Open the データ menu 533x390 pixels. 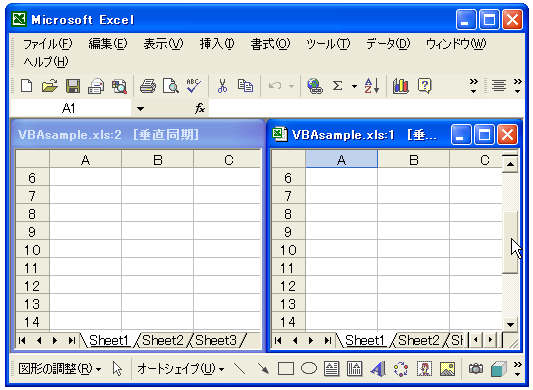(388, 44)
